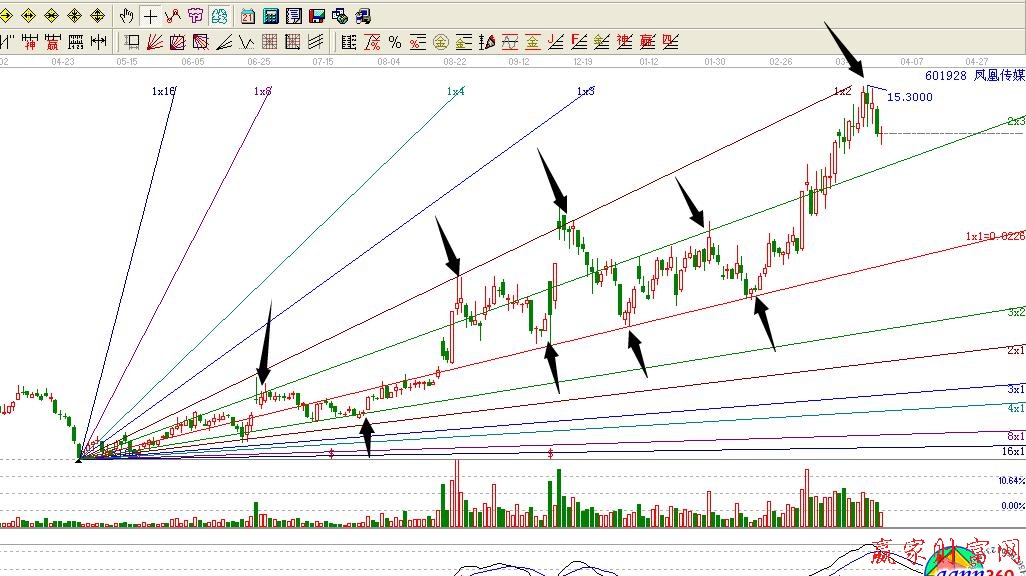
Task: Click the globe with windows icon
Action: (339, 16)
